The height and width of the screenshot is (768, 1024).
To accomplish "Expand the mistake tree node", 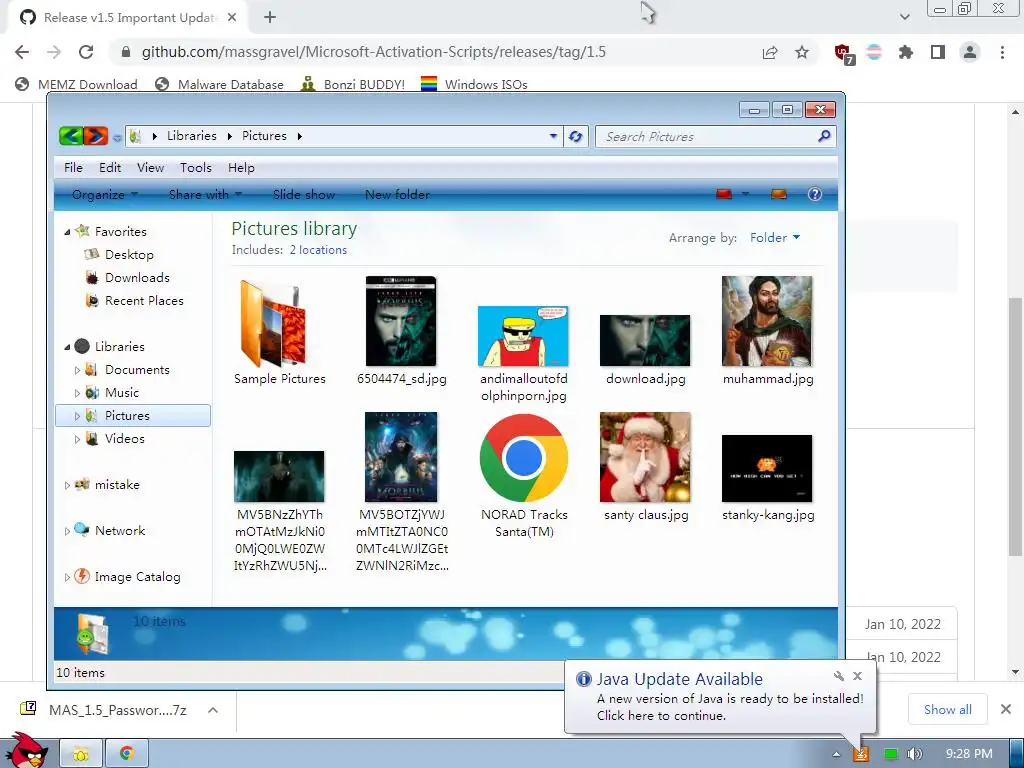I will pyautogui.click(x=67, y=485).
